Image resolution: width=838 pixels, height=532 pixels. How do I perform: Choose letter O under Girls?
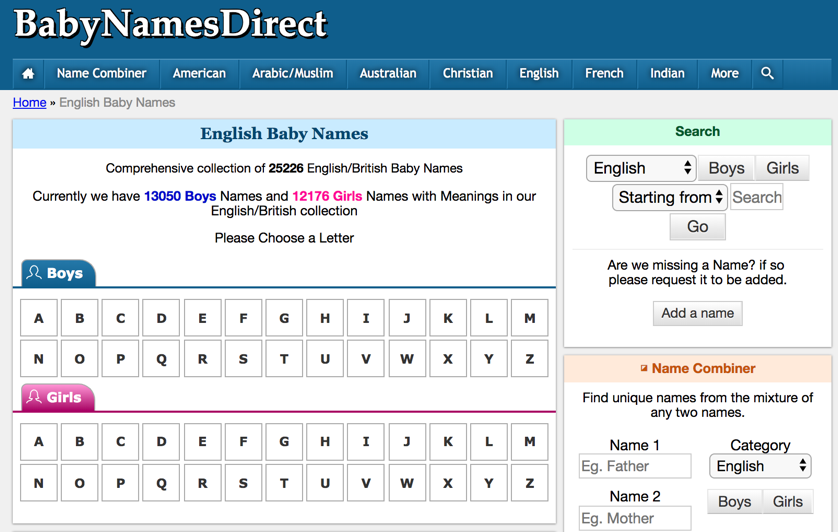coord(80,483)
